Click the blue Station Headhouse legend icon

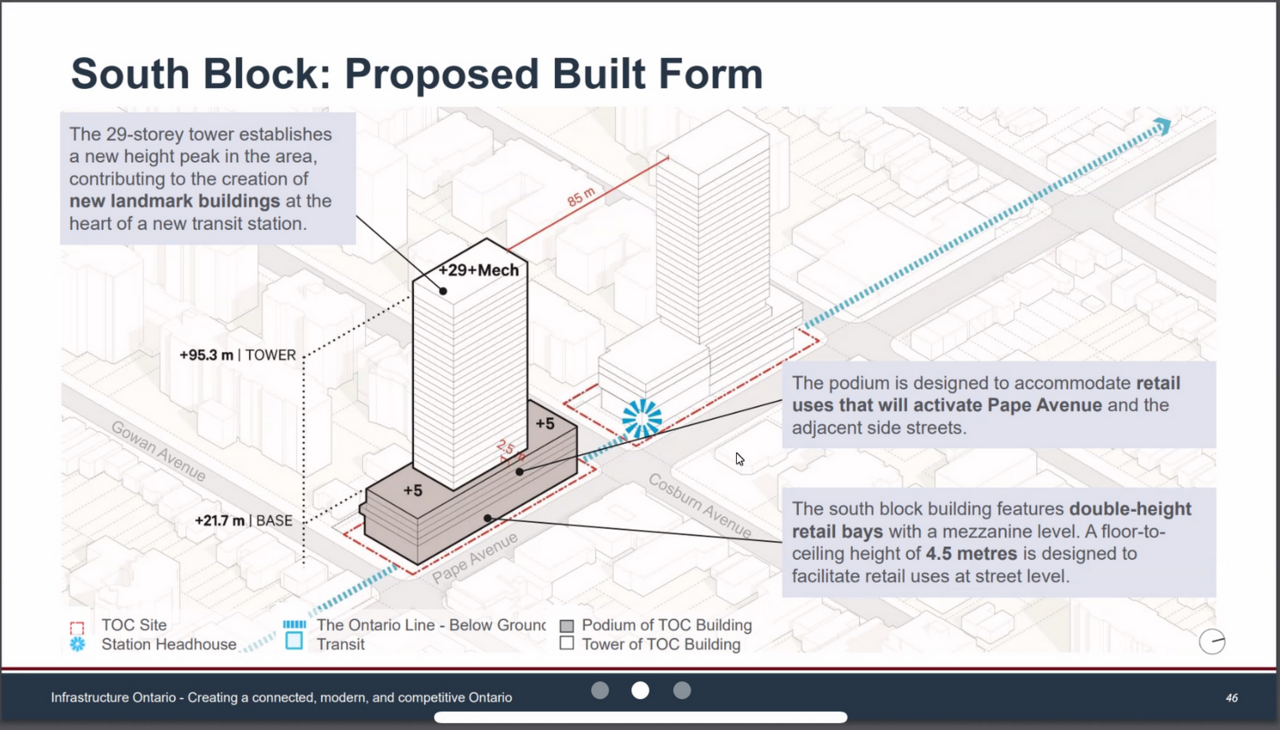[77, 645]
